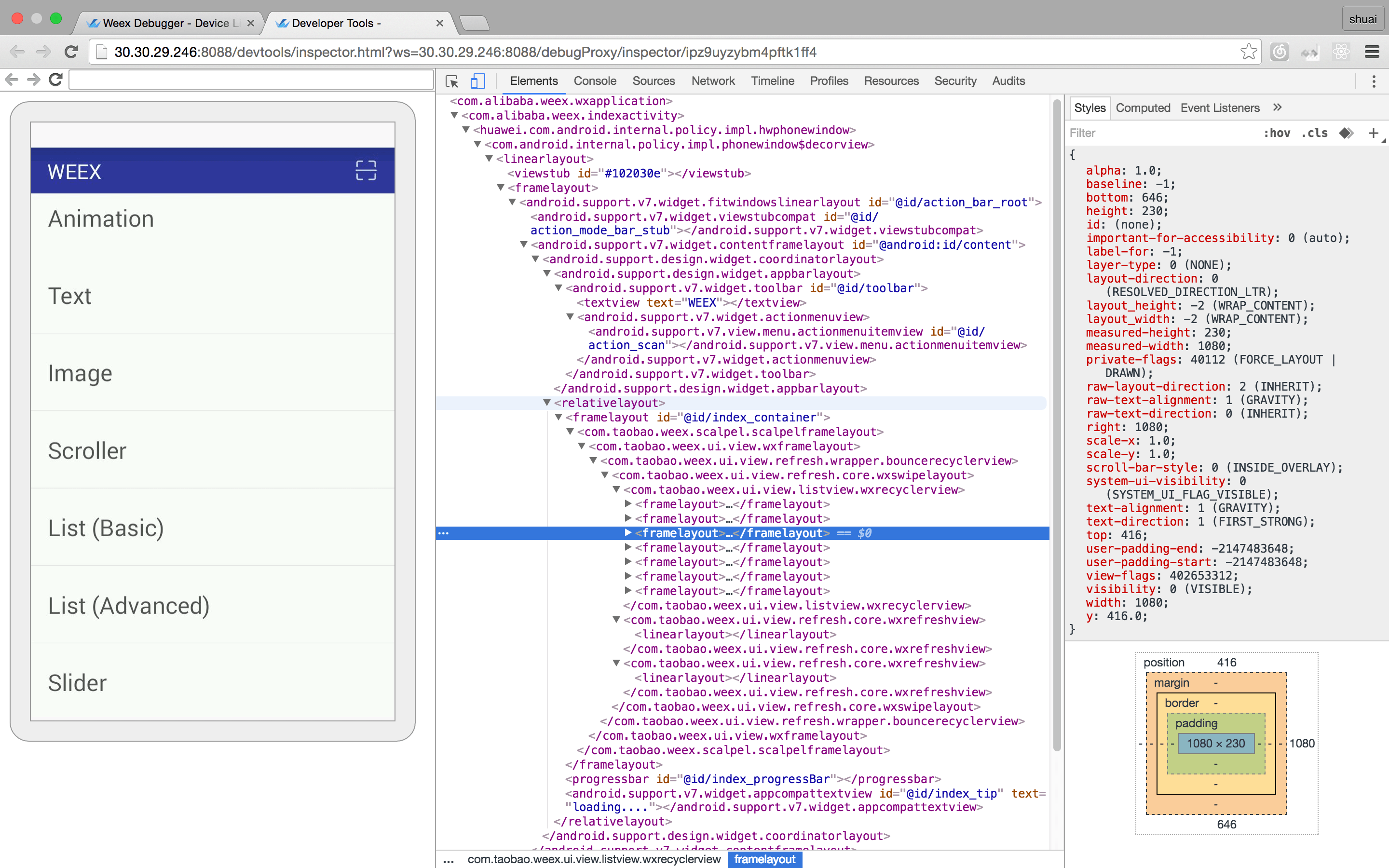Click the ellipsis beside the selected framelayout row
Viewport: 1389px width, 868px height.
[x=443, y=533]
